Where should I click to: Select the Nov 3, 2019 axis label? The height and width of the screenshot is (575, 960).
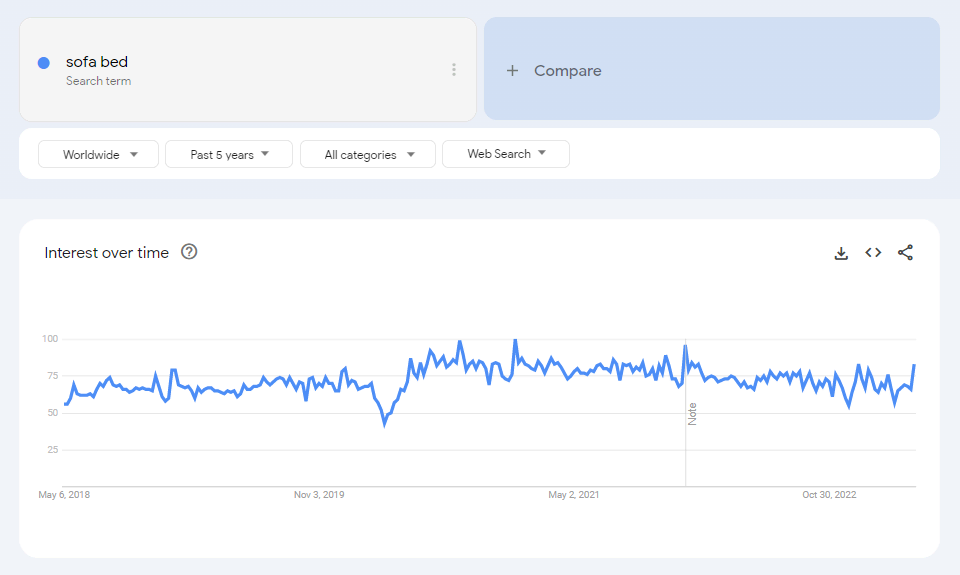(319, 494)
